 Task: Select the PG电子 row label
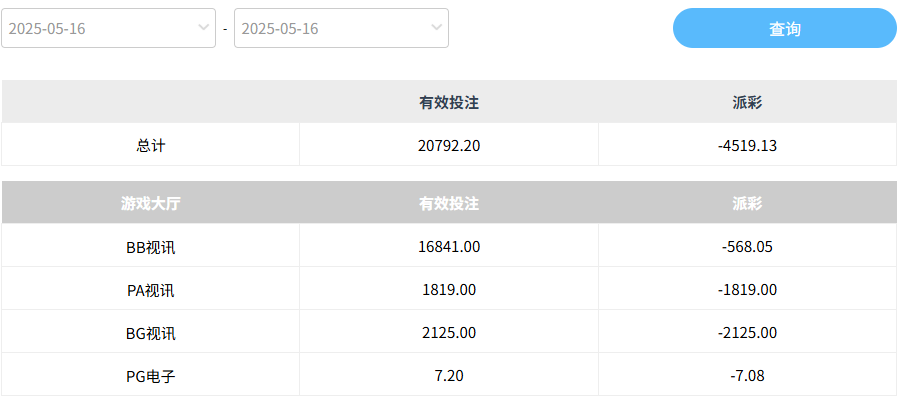(151, 376)
